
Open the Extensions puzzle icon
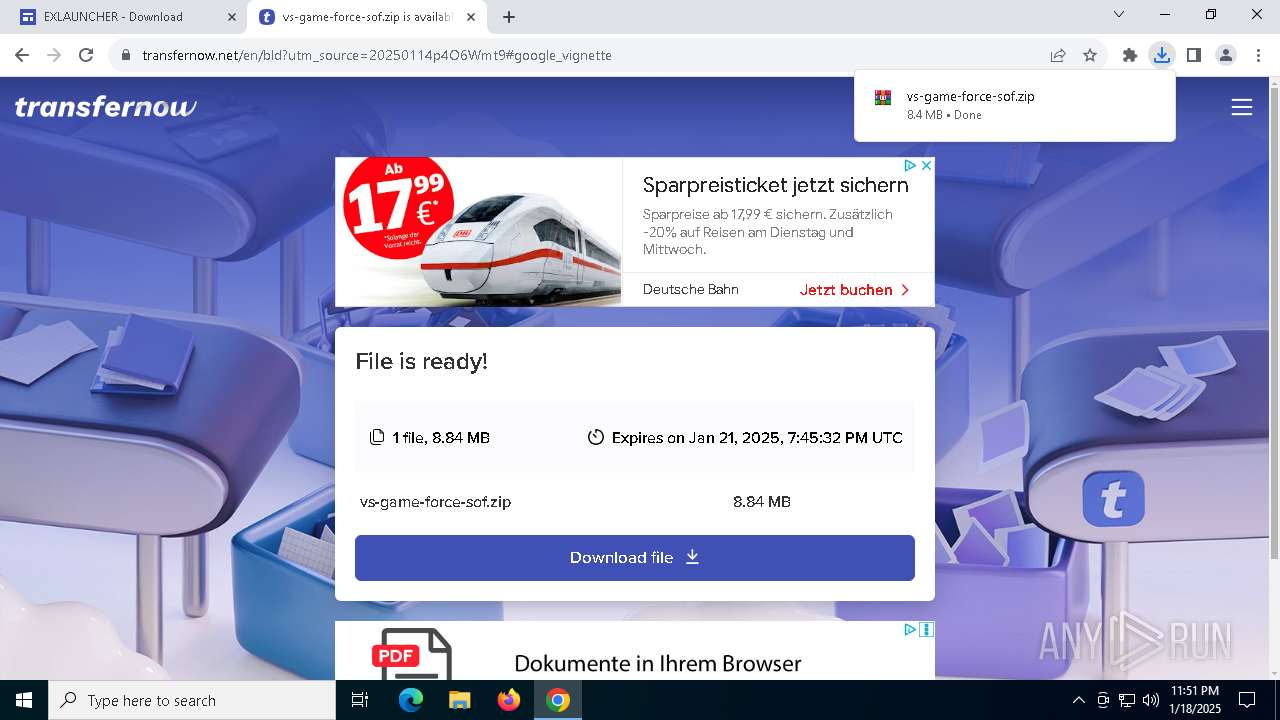(1130, 55)
